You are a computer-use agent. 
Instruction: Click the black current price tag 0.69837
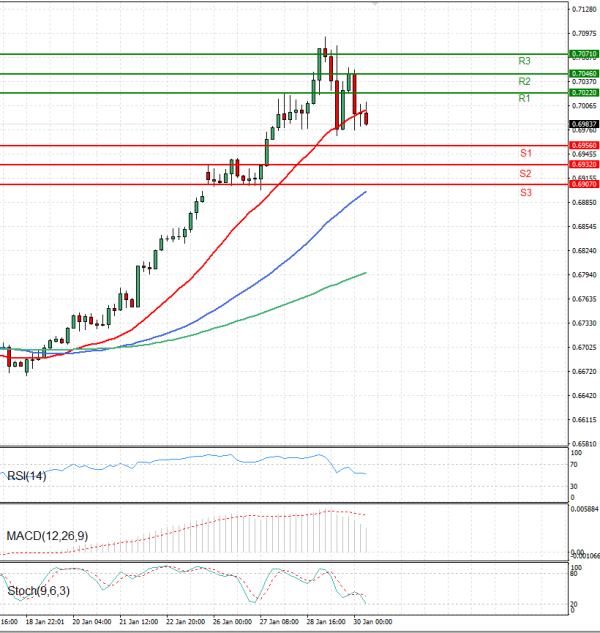583,124
